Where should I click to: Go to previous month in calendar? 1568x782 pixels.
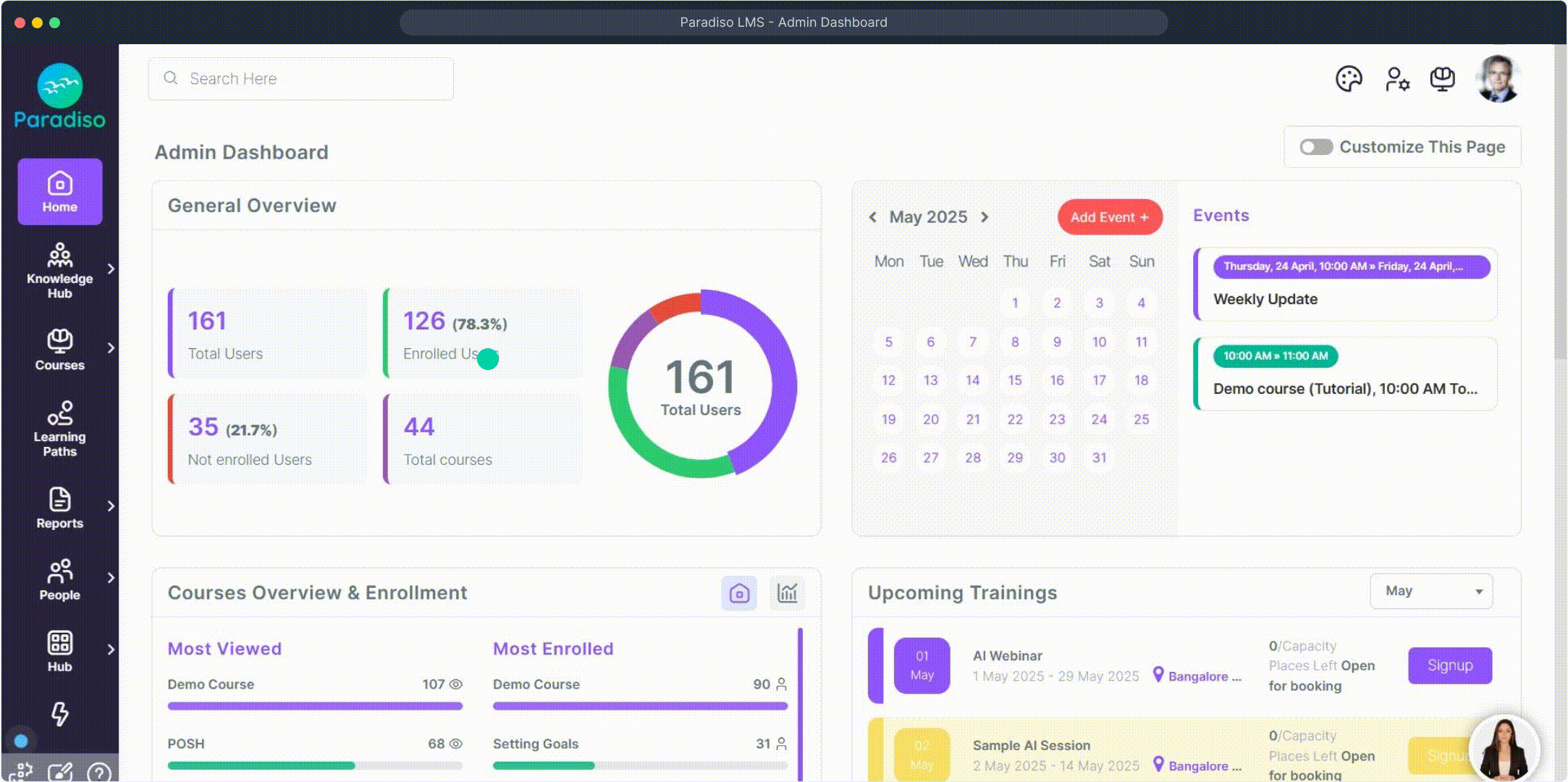(x=873, y=217)
